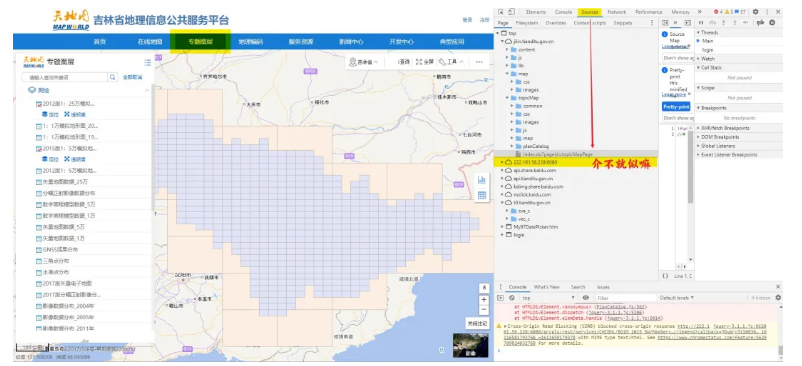This screenshot has width=802, height=366.
Task: Open the table grid icon on map
Action: tap(481, 195)
